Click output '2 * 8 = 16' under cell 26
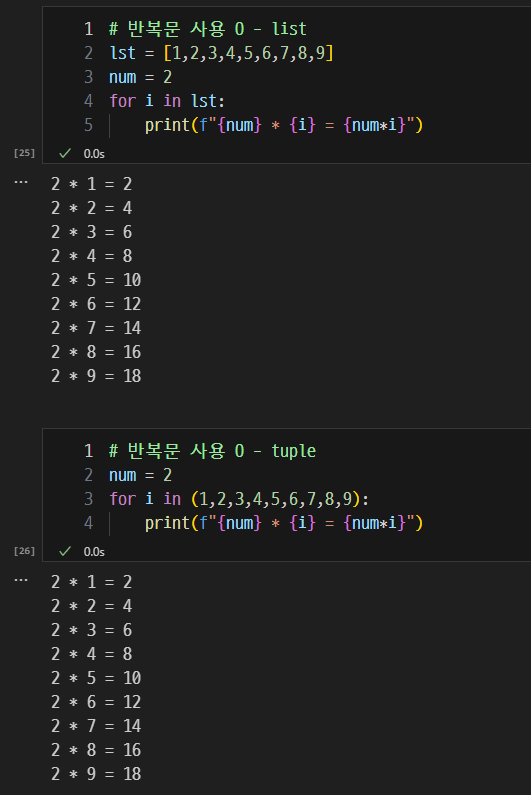The image size is (531, 795). click(x=96, y=750)
